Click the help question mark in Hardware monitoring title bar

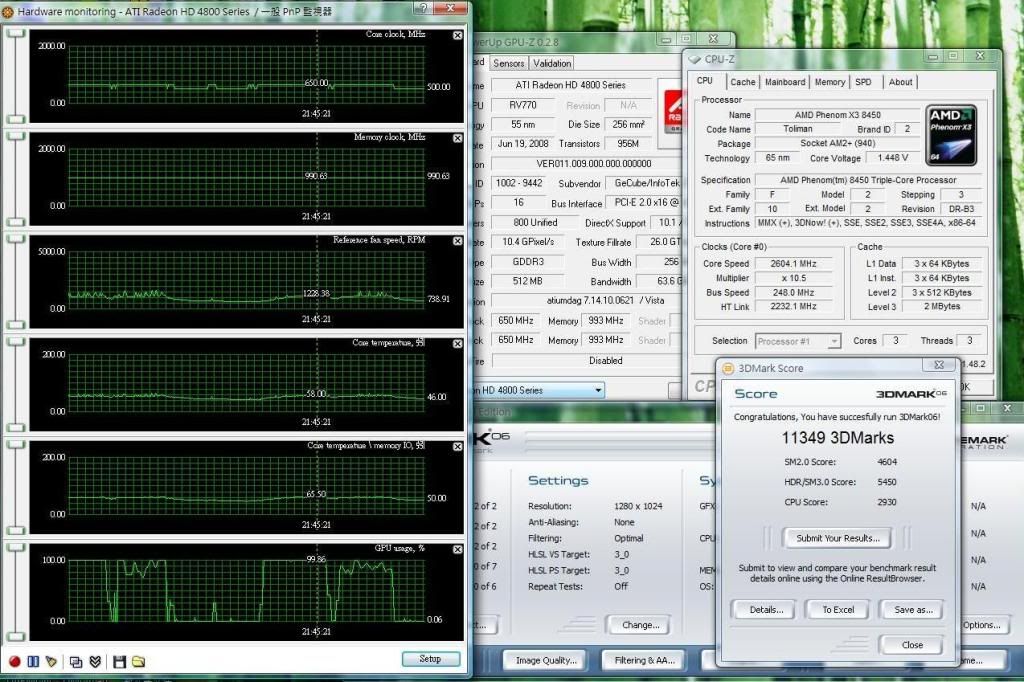[423, 8]
